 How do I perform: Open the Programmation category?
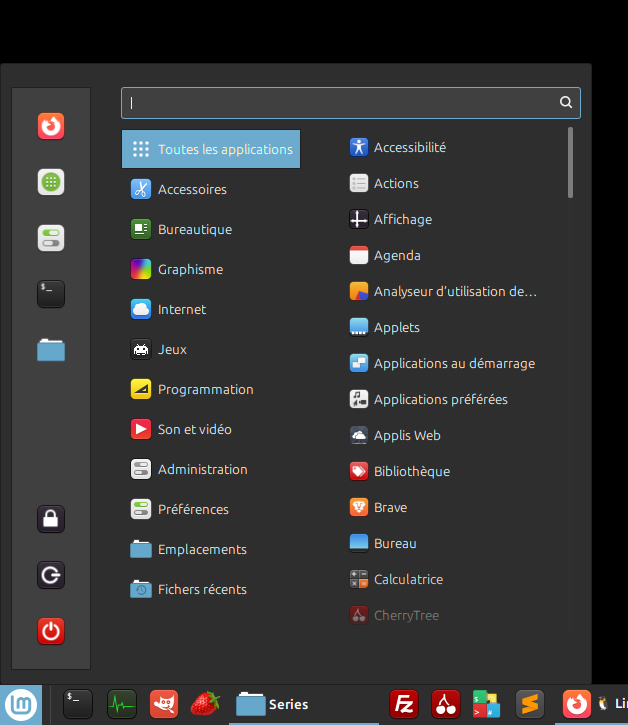click(205, 389)
